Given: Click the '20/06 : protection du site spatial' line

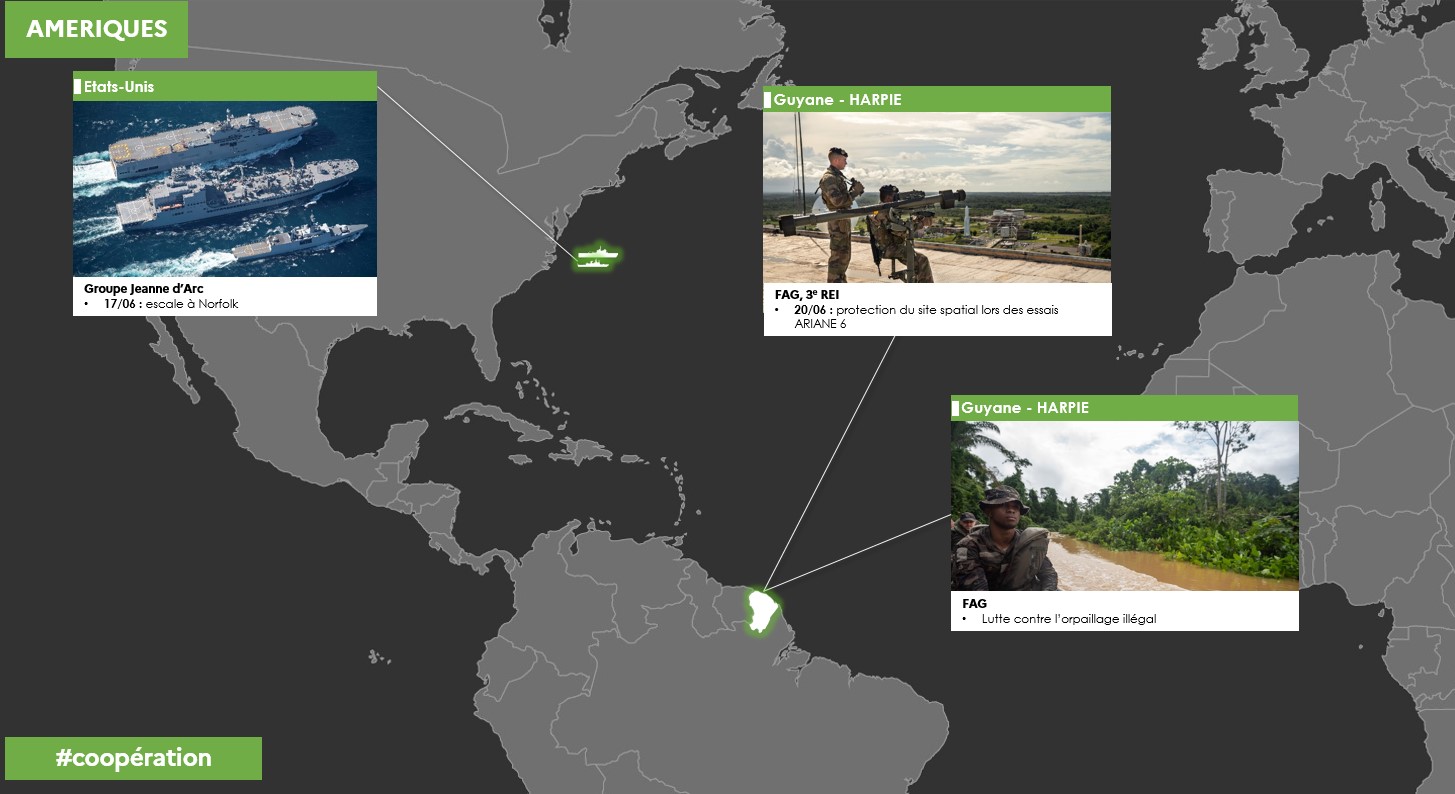Looking at the screenshot, I should click(x=926, y=310).
